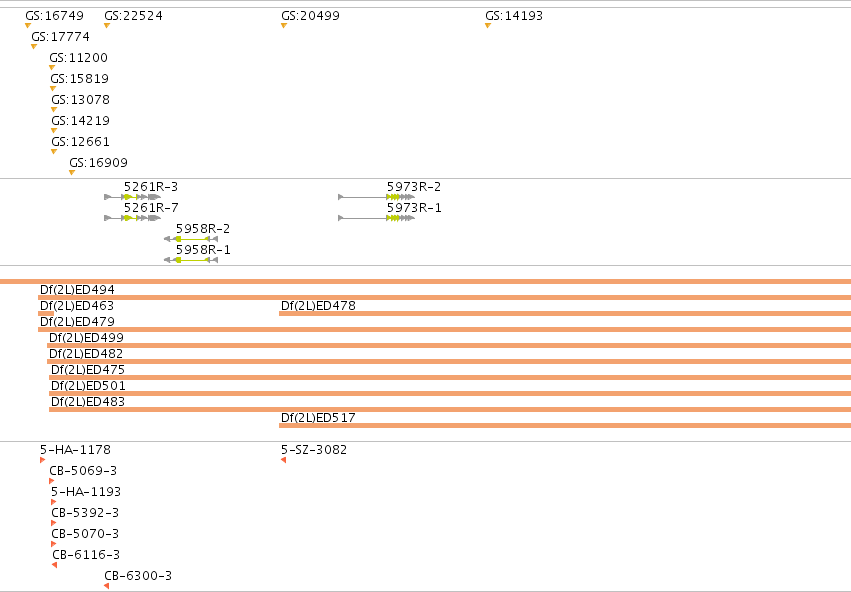Click the triangle marker under GS:14193

tap(488, 26)
